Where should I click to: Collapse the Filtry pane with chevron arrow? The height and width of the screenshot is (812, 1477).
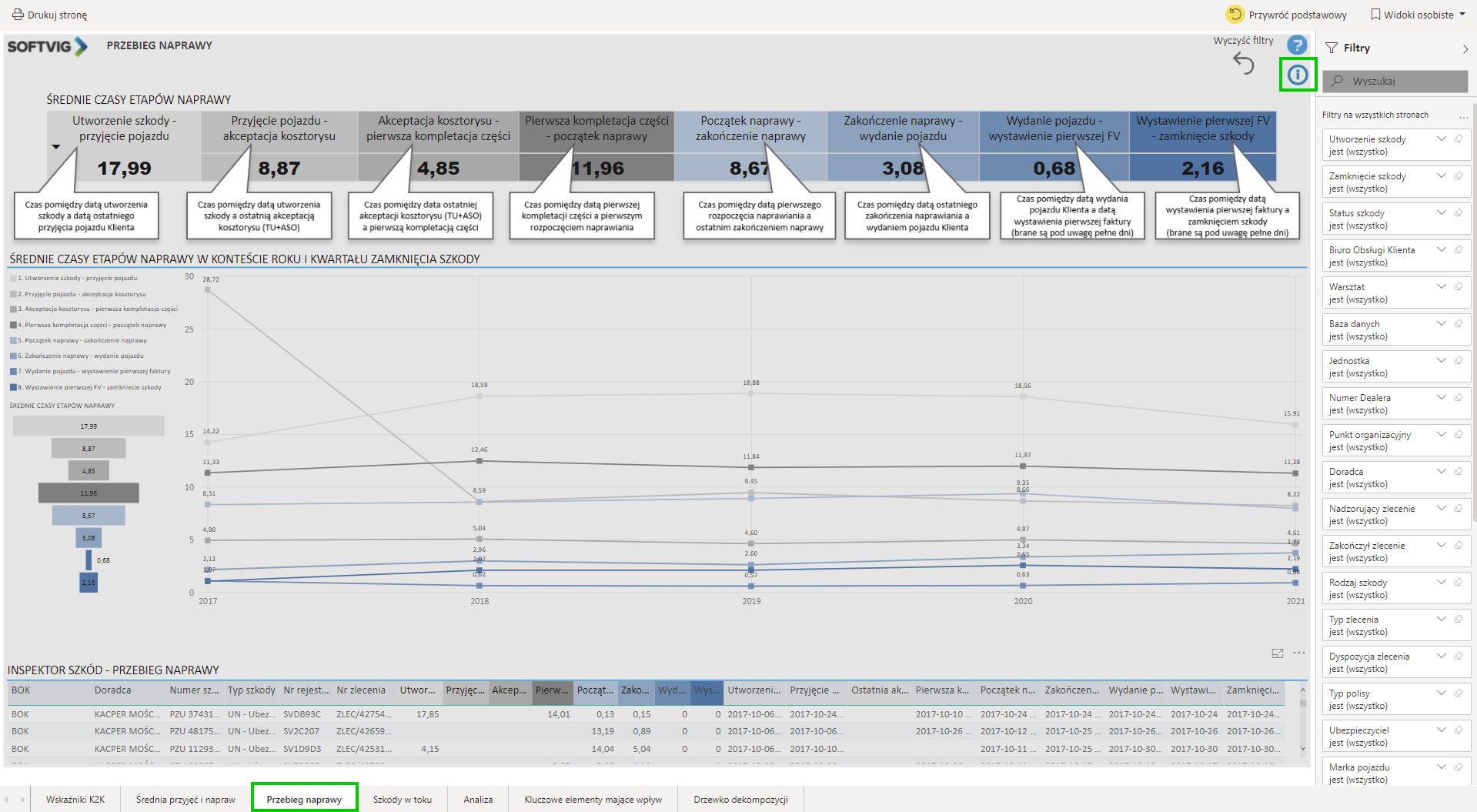click(1465, 48)
